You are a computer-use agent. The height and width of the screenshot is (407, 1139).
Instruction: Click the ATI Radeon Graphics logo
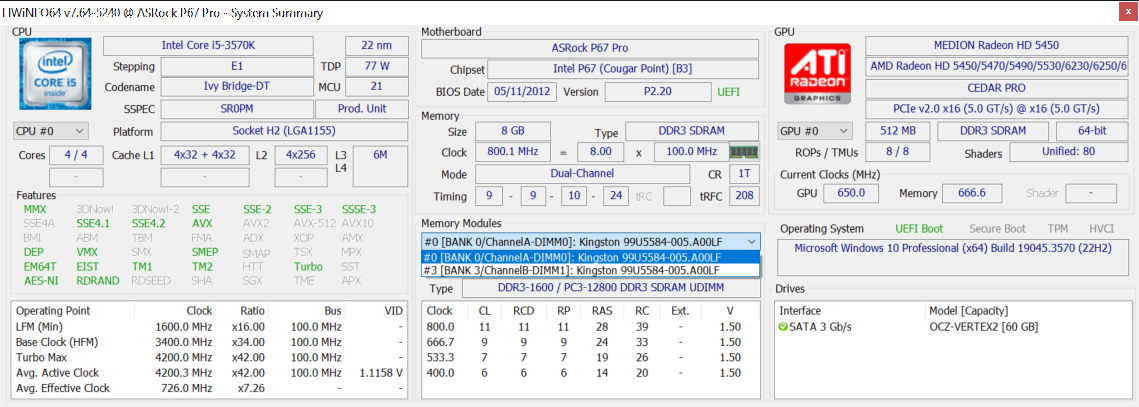(819, 75)
